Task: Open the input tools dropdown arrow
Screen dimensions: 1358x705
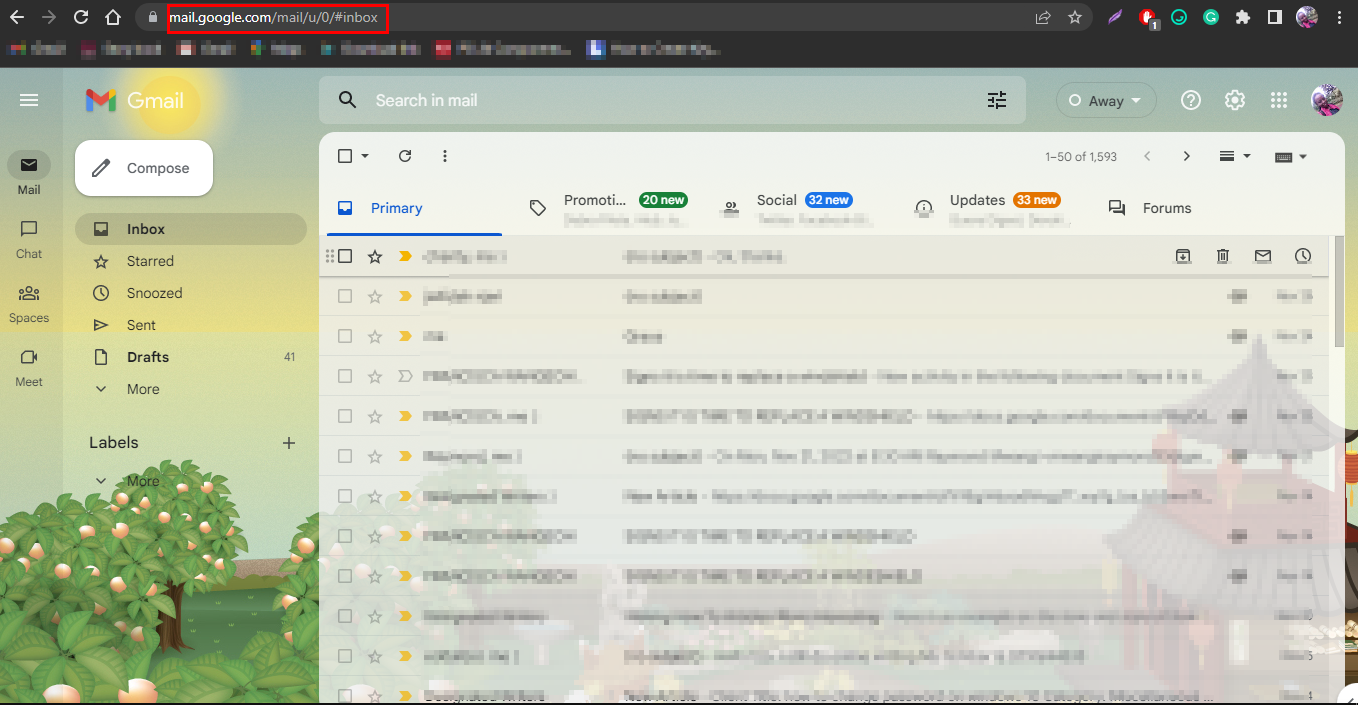Action: [1303, 156]
